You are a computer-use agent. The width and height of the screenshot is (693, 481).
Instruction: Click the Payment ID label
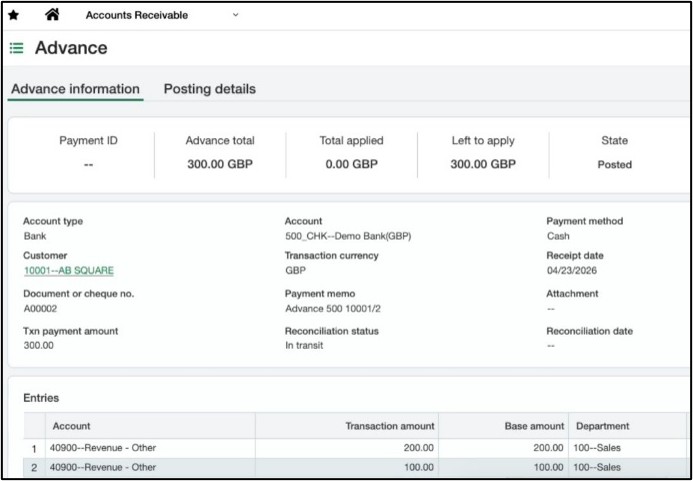click(88, 141)
